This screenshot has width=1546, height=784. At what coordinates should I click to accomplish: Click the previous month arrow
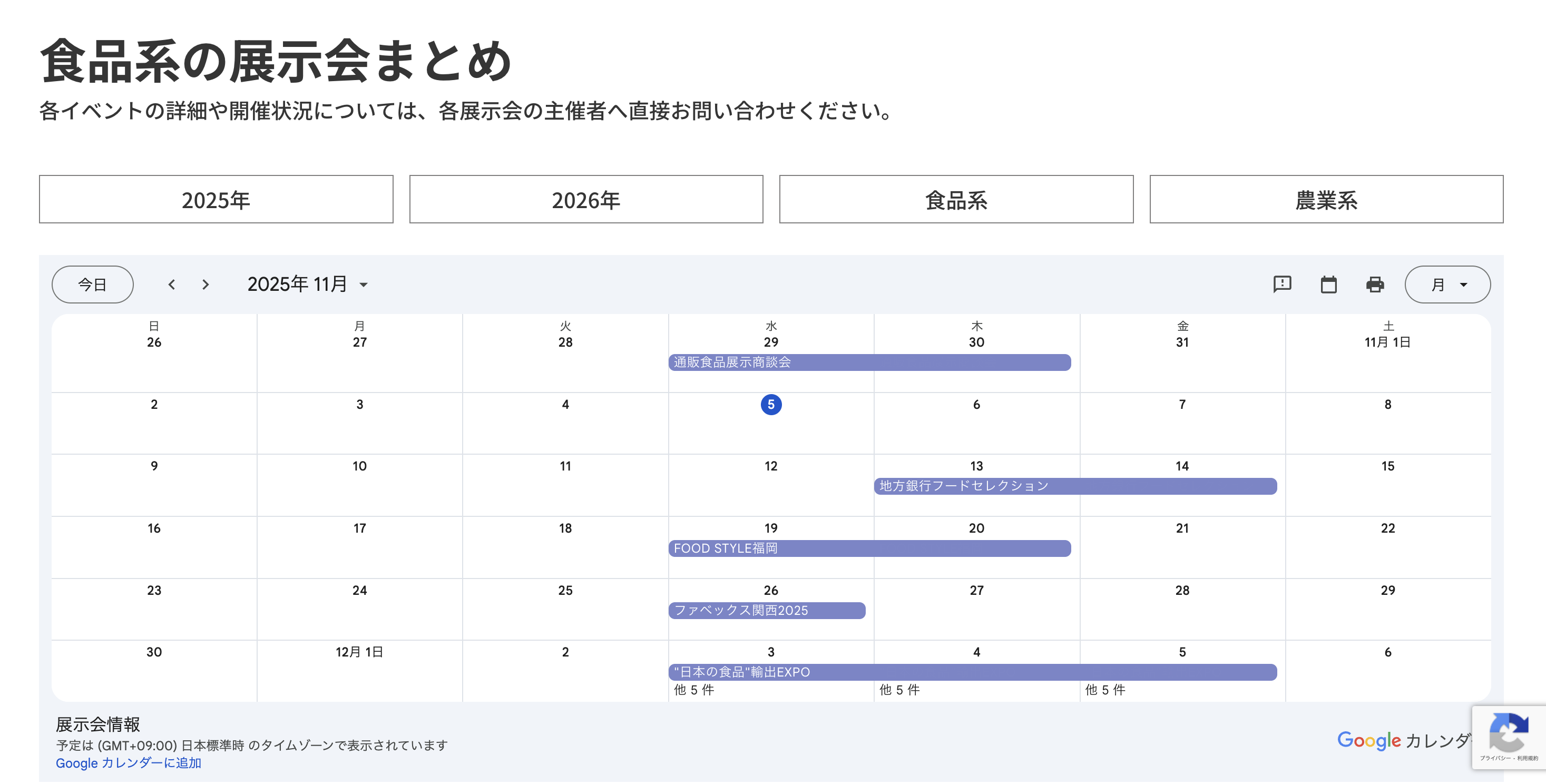click(172, 285)
